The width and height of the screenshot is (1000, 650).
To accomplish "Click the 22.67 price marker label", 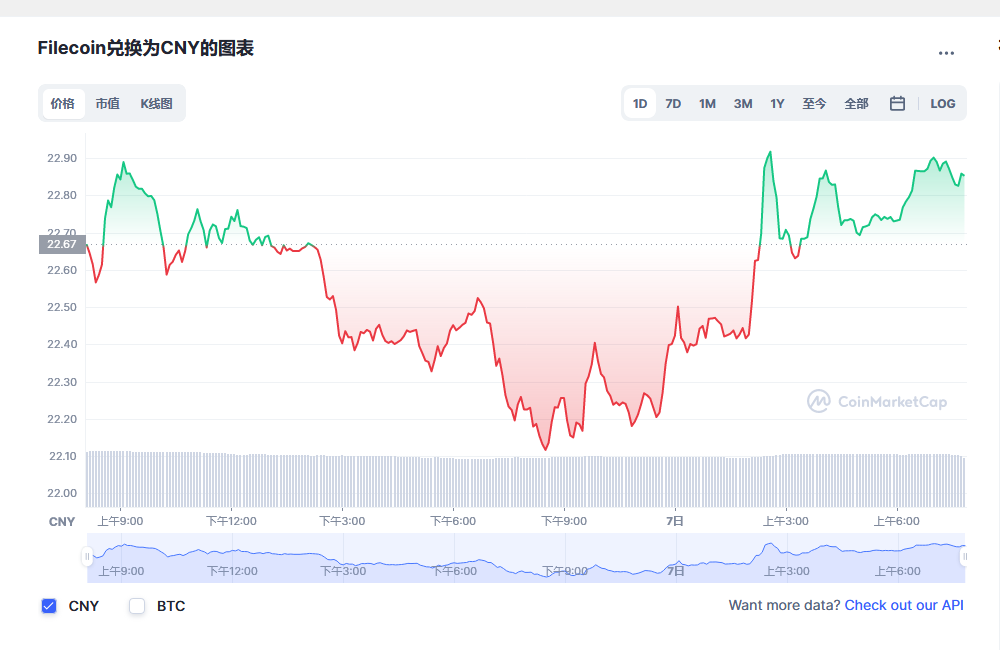I will (62, 244).
